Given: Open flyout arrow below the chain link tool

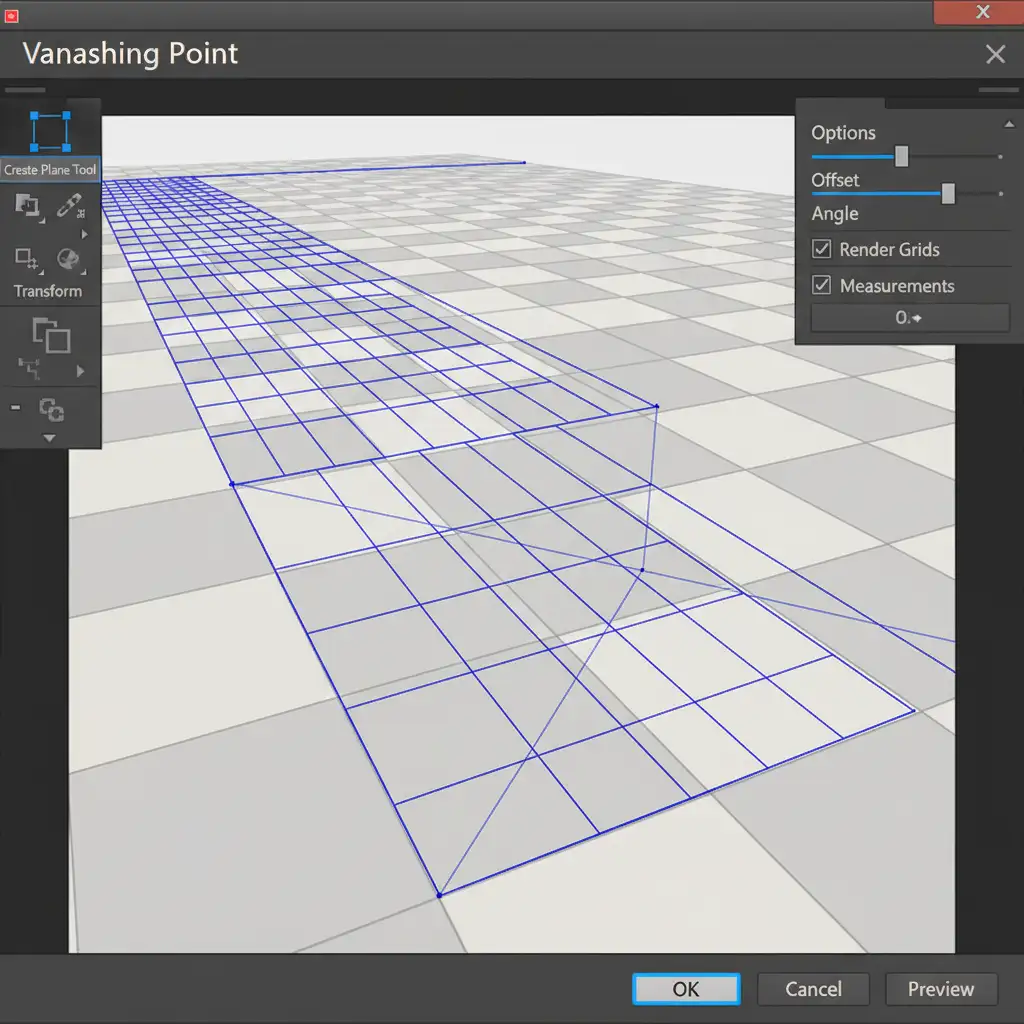Looking at the screenshot, I should 84,234.
